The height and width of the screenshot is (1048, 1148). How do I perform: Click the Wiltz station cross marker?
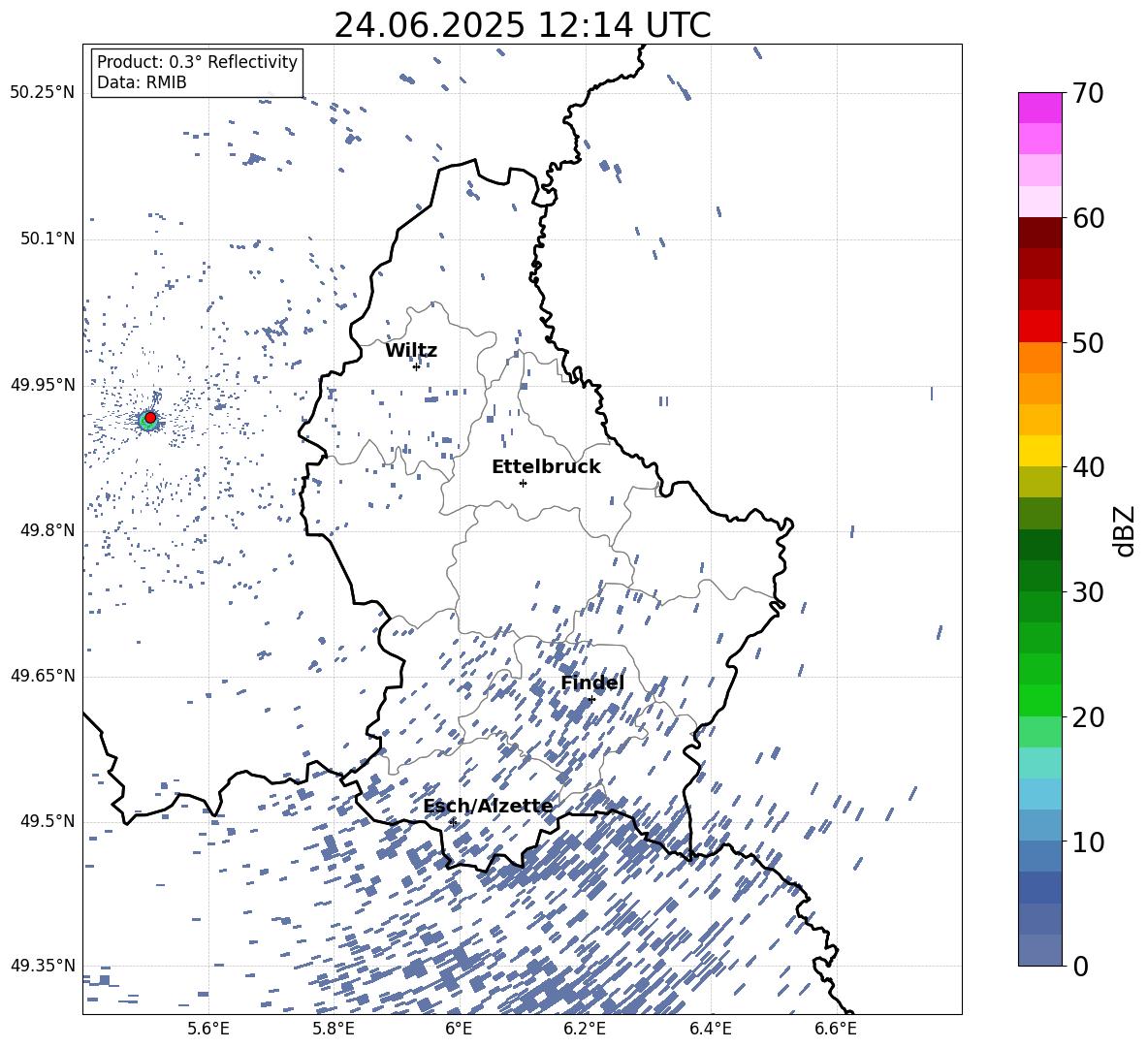click(x=416, y=366)
